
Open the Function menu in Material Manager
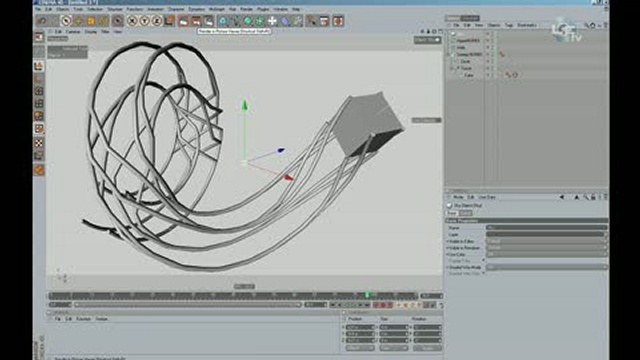tap(83, 319)
